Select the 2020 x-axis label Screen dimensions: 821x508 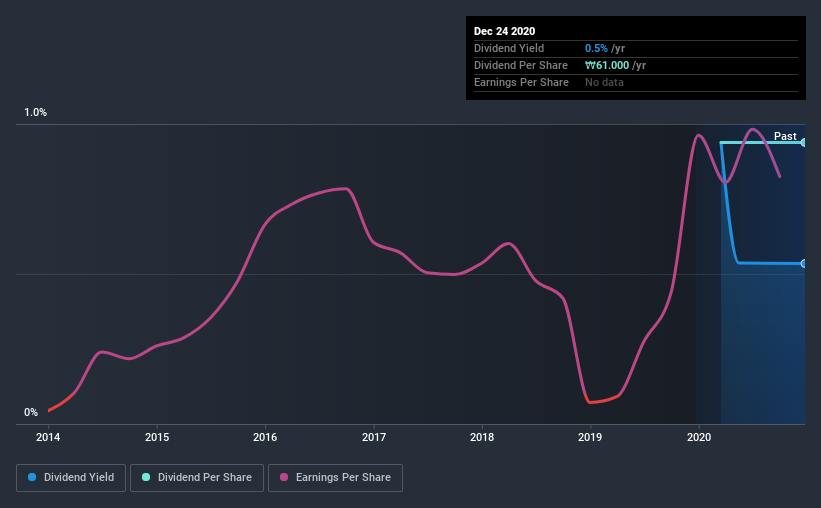pyautogui.click(x=699, y=437)
